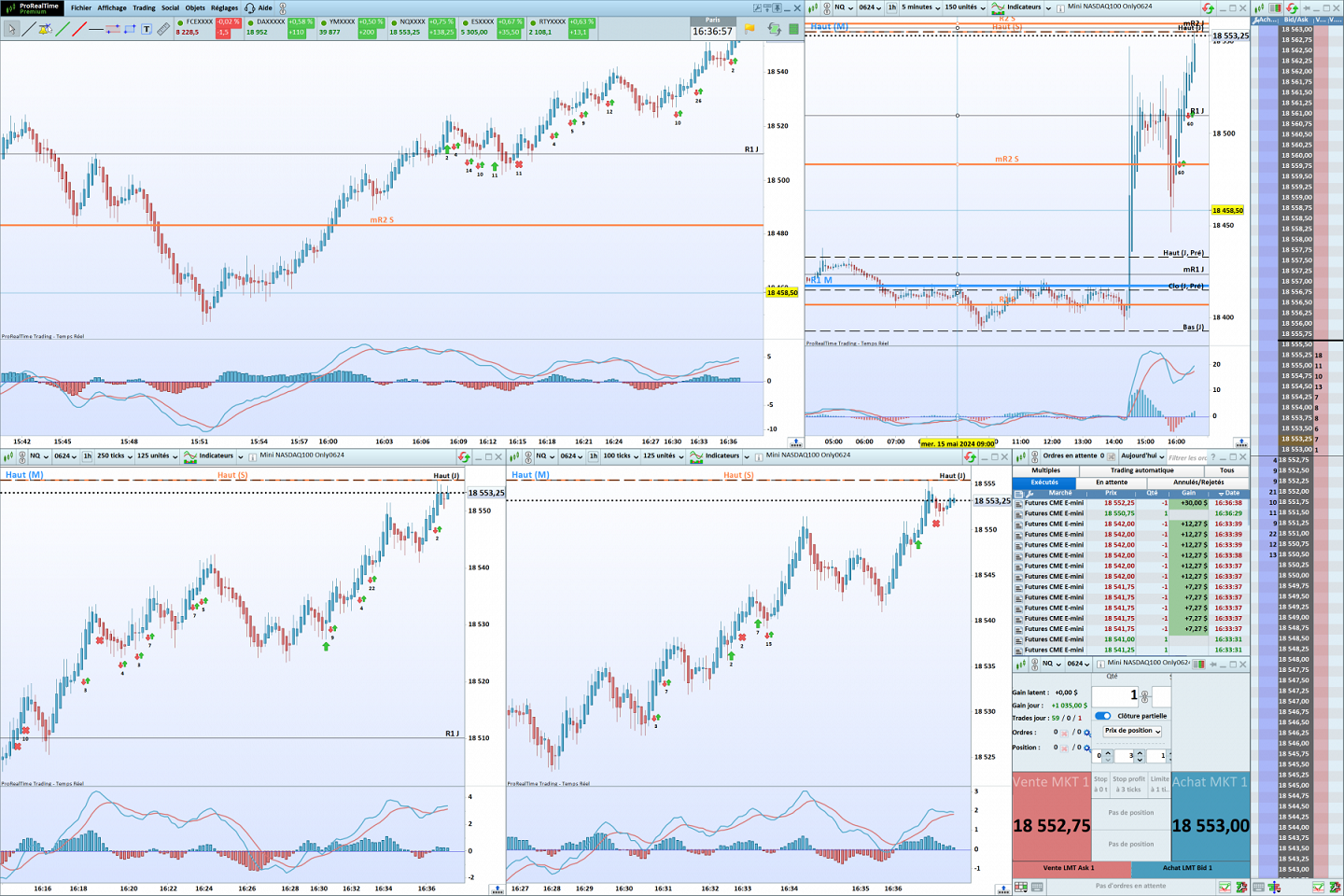Image resolution: width=1344 pixels, height=896 pixels.
Task: Choose the red trend line tool
Action: tap(78, 30)
